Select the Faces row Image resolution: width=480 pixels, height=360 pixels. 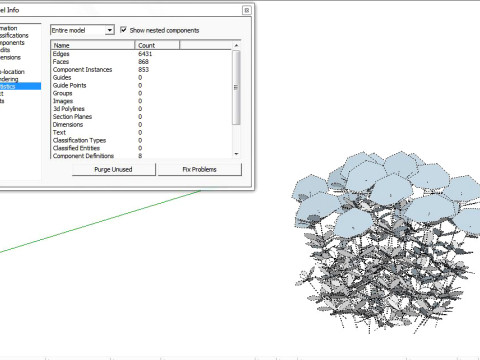pyautogui.click(x=141, y=62)
